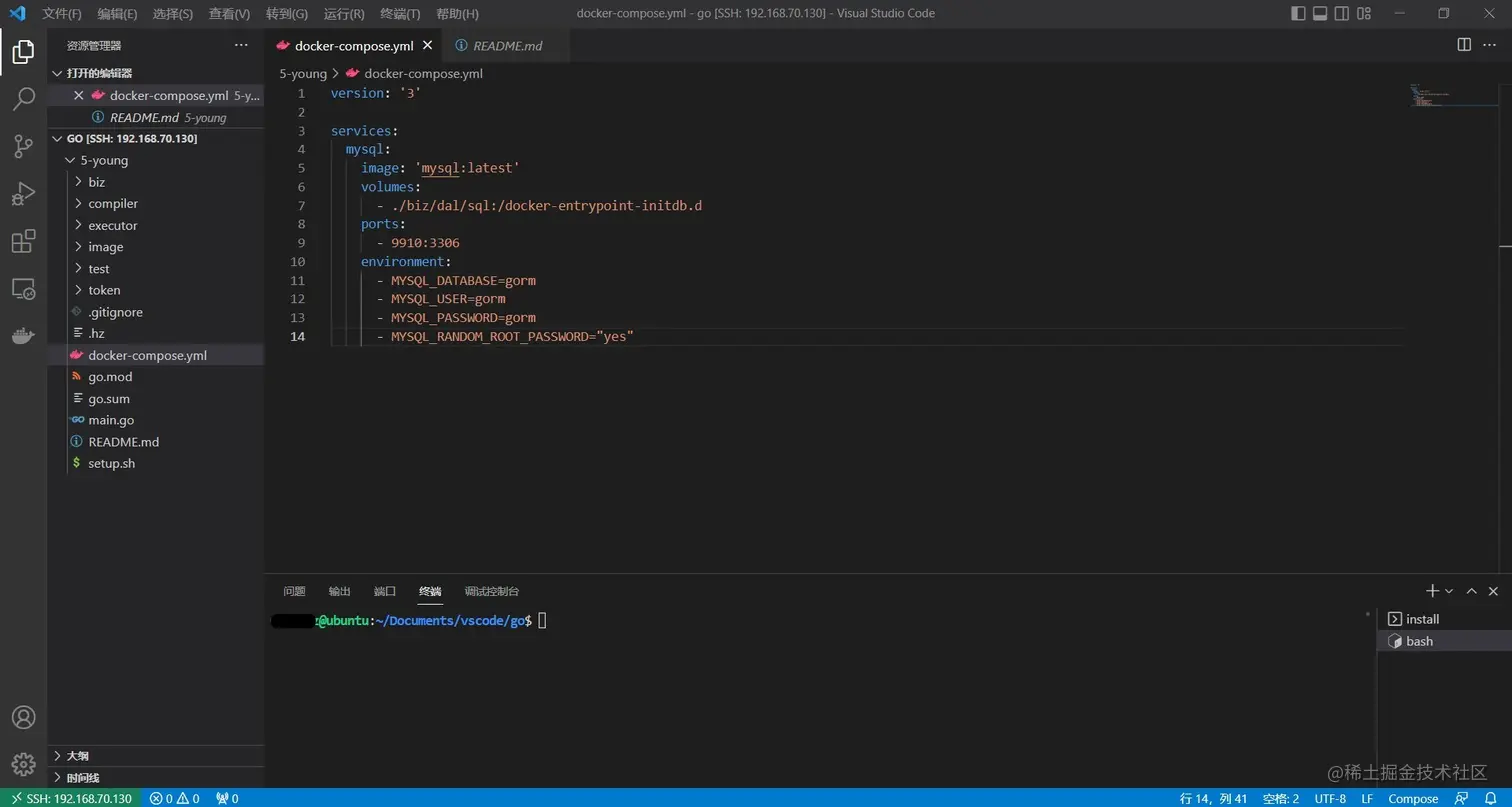This screenshot has width=1512, height=807.
Task: Click the LF end-of-line status item
Action: pyautogui.click(x=1367, y=798)
